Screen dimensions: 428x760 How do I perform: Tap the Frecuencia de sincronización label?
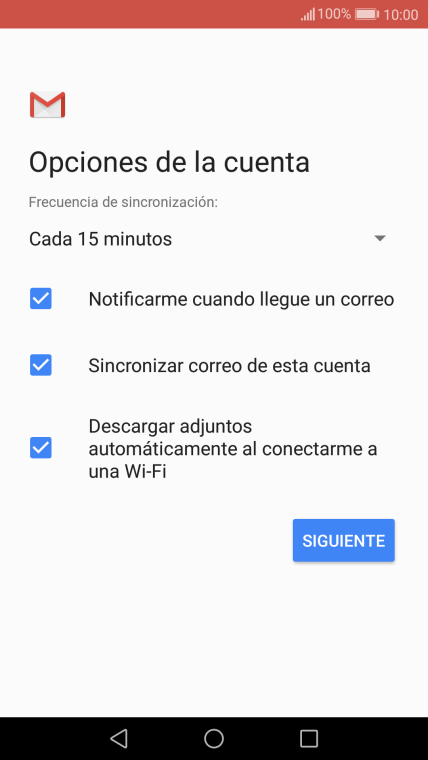click(x=123, y=202)
